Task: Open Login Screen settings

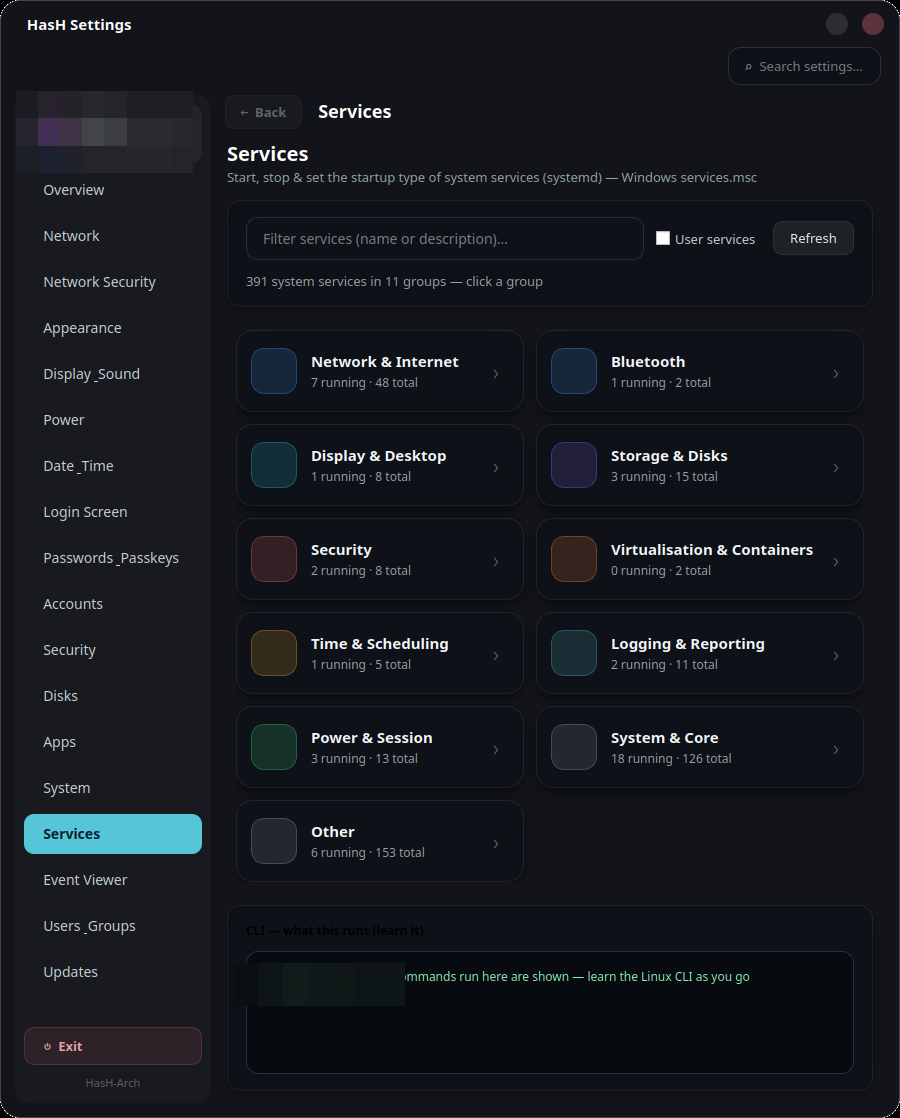Action: (113, 512)
